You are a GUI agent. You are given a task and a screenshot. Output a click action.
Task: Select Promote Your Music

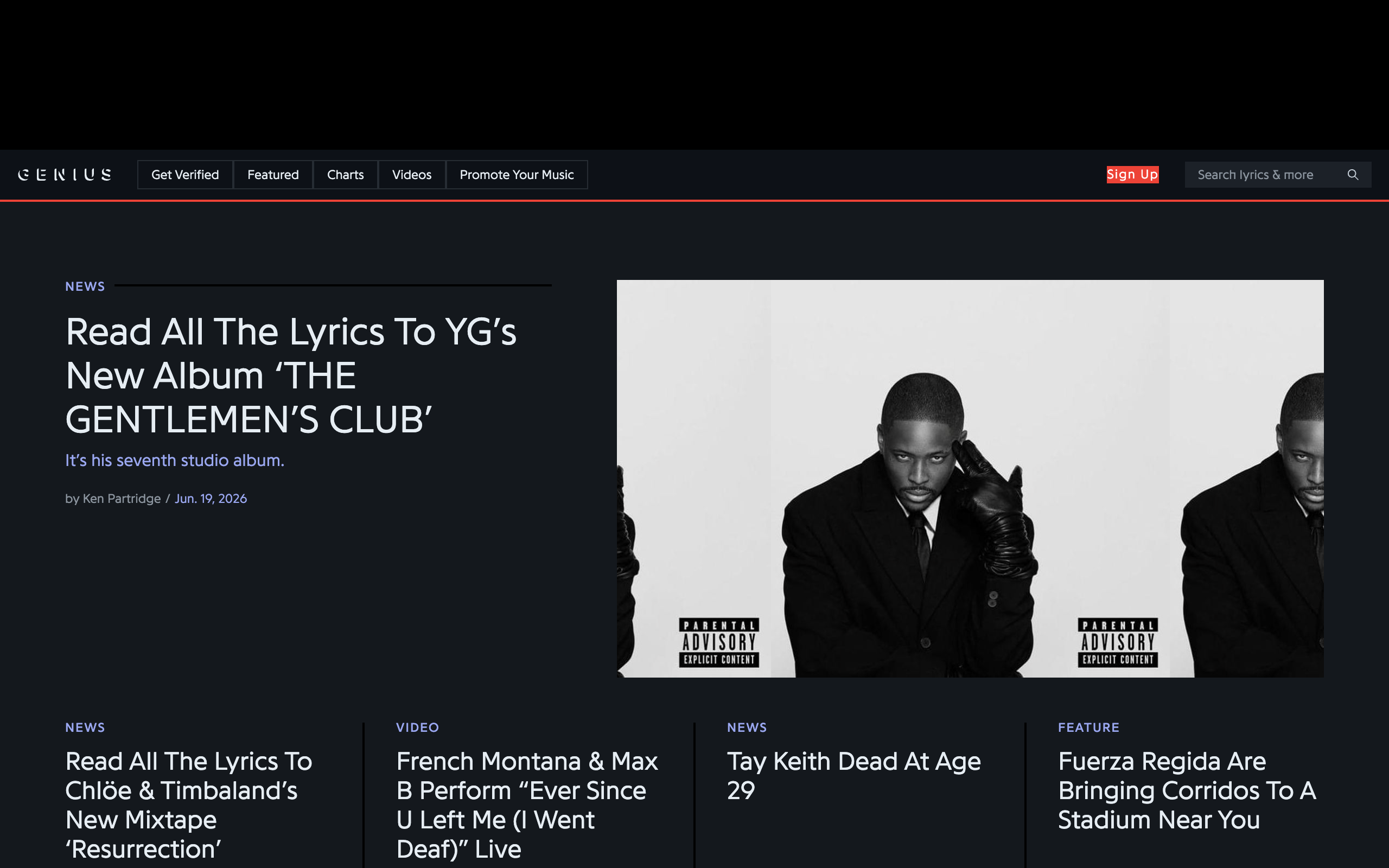point(517,175)
